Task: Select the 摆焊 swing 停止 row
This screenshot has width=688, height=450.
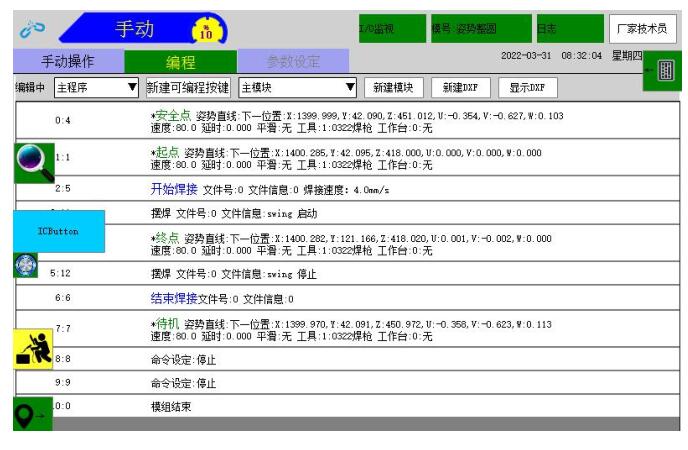Action: pyautogui.click(x=348, y=273)
